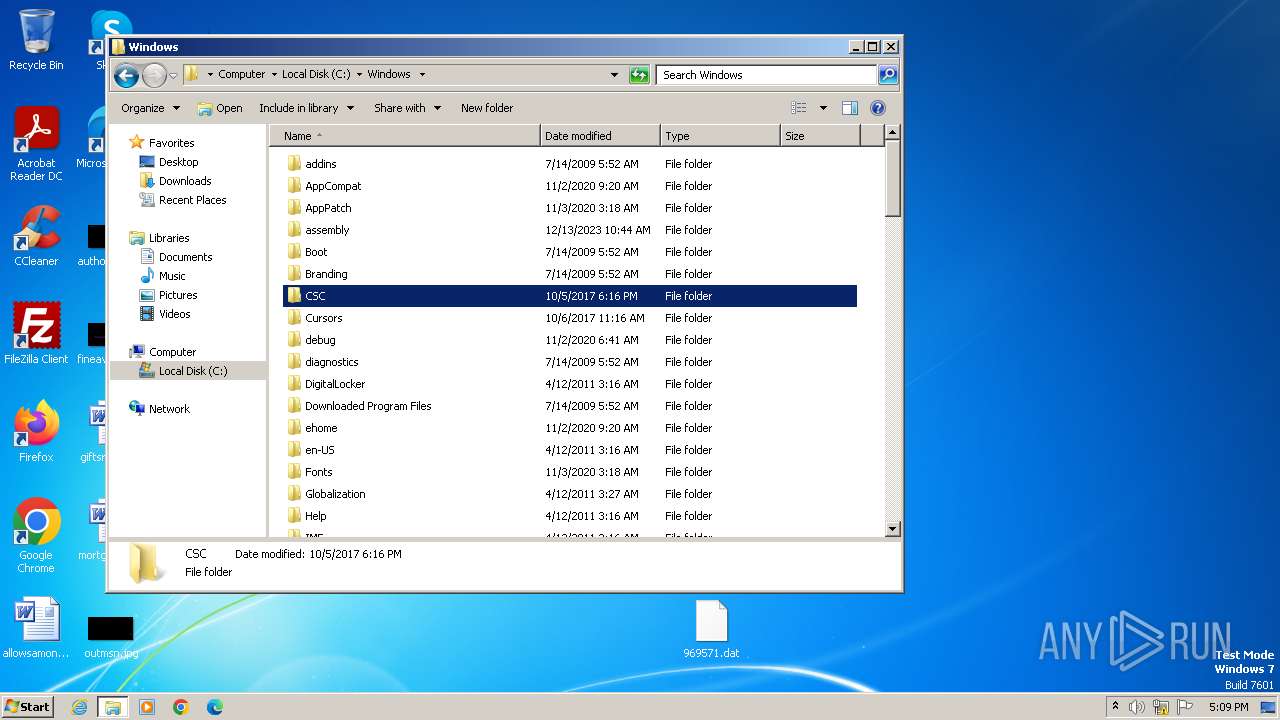Click Local Disk (C:) breadcrumb
The width and height of the screenshot is (1280, 720).
click(317, 75)
